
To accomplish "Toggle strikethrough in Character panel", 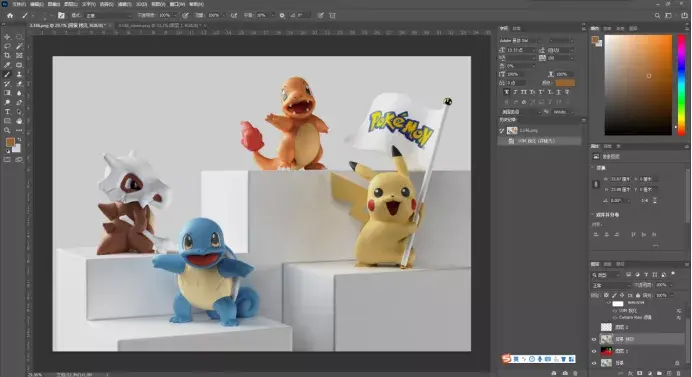I will (567, 92).
